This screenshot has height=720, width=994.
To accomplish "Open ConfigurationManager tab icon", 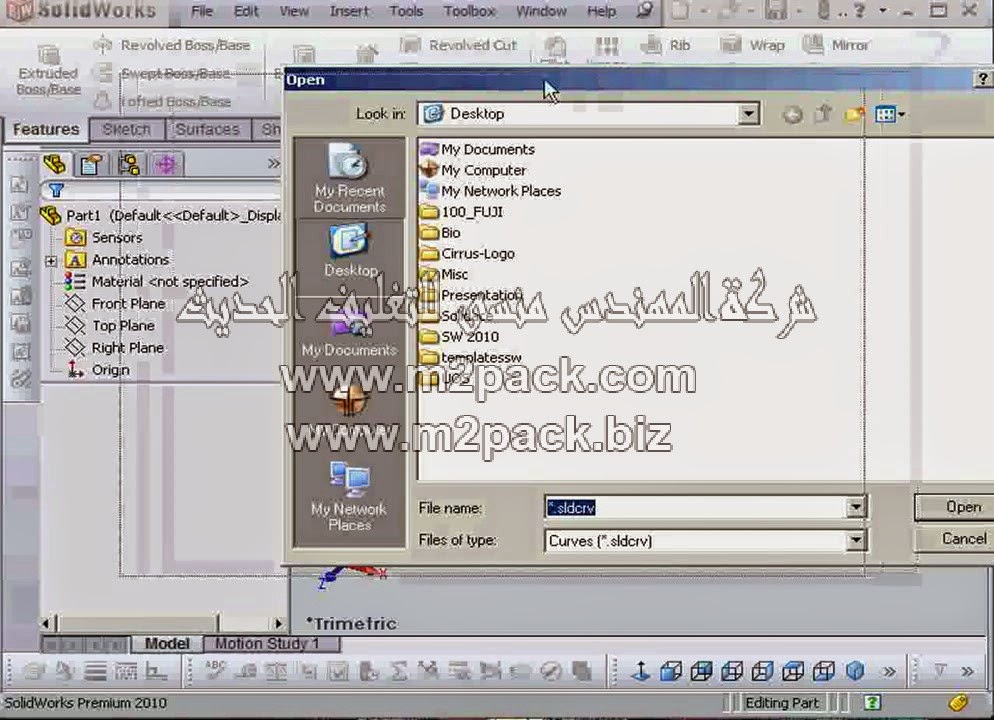I will (x=129, y=165).
